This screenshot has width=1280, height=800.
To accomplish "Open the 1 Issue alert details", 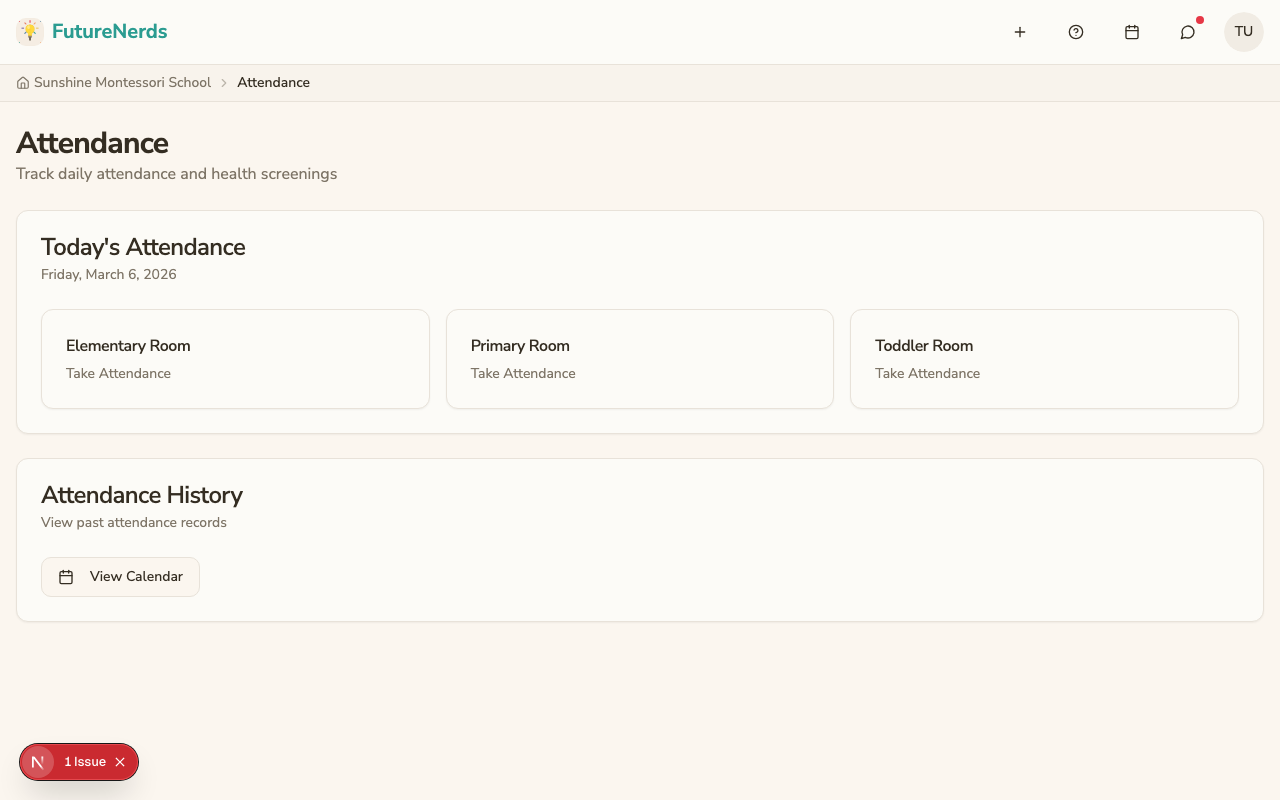I will [x=85, y=762].
